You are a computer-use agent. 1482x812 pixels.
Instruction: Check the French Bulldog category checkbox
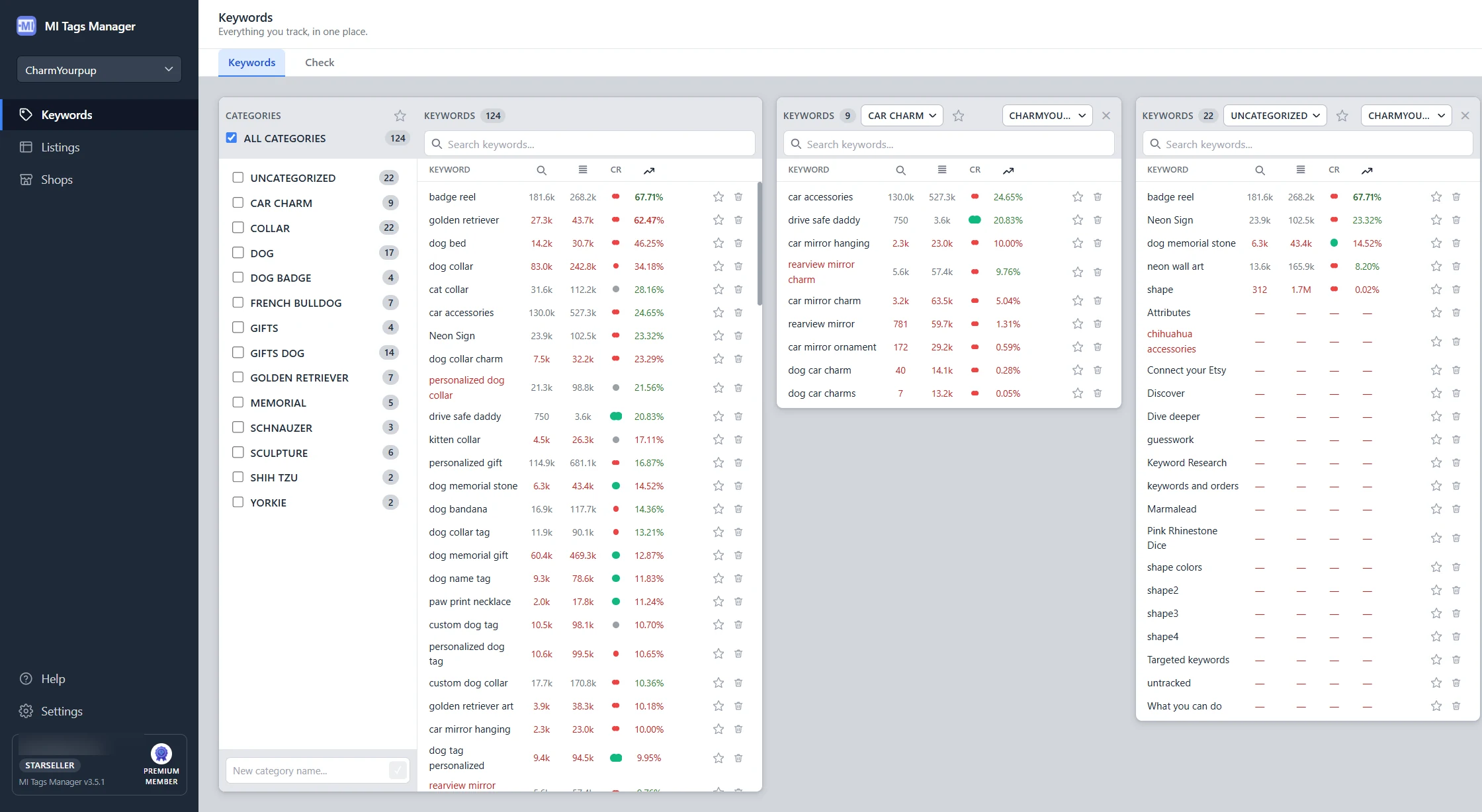tap(238, 302)
